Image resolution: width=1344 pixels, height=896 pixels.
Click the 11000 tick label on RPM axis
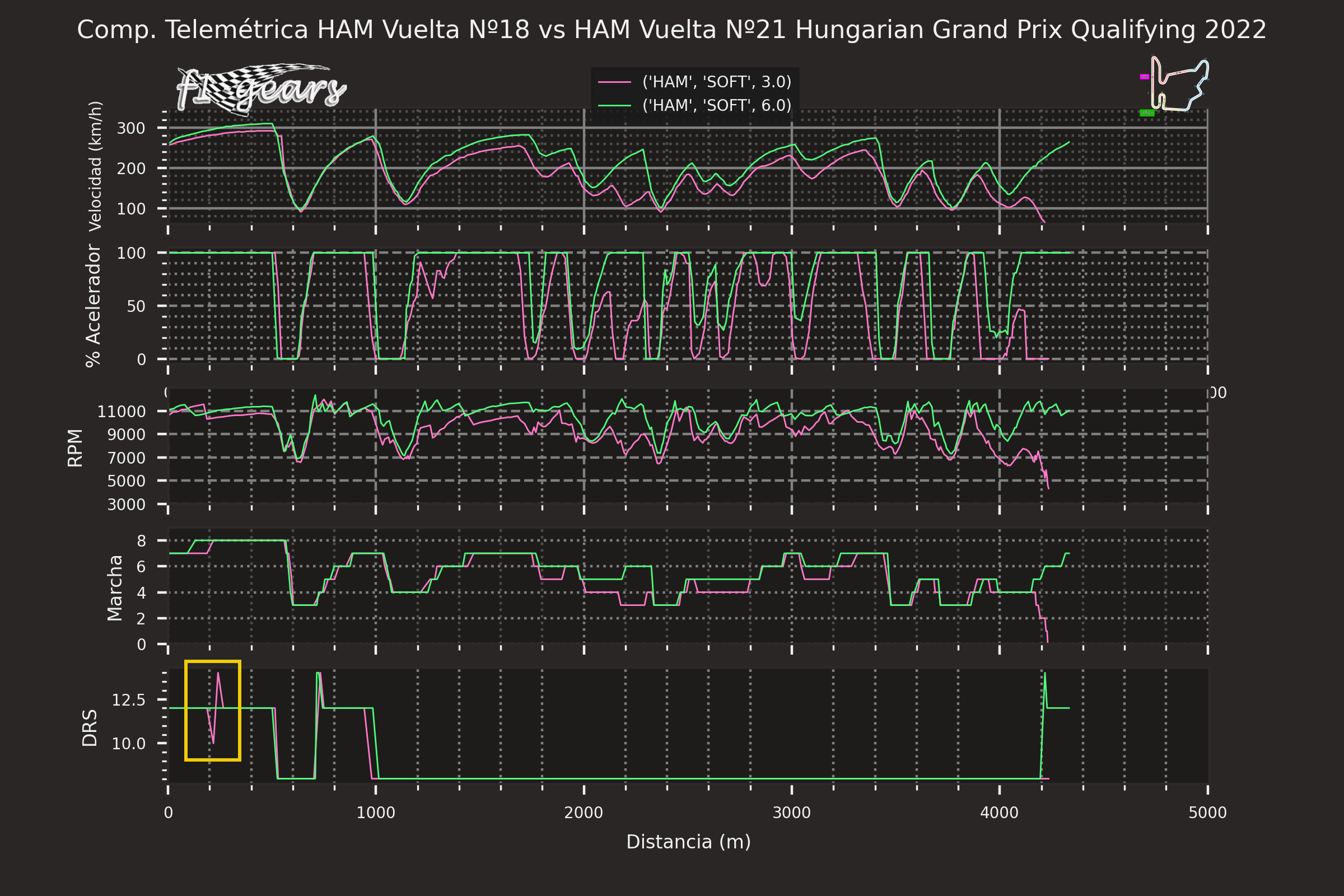coord(121,412)
